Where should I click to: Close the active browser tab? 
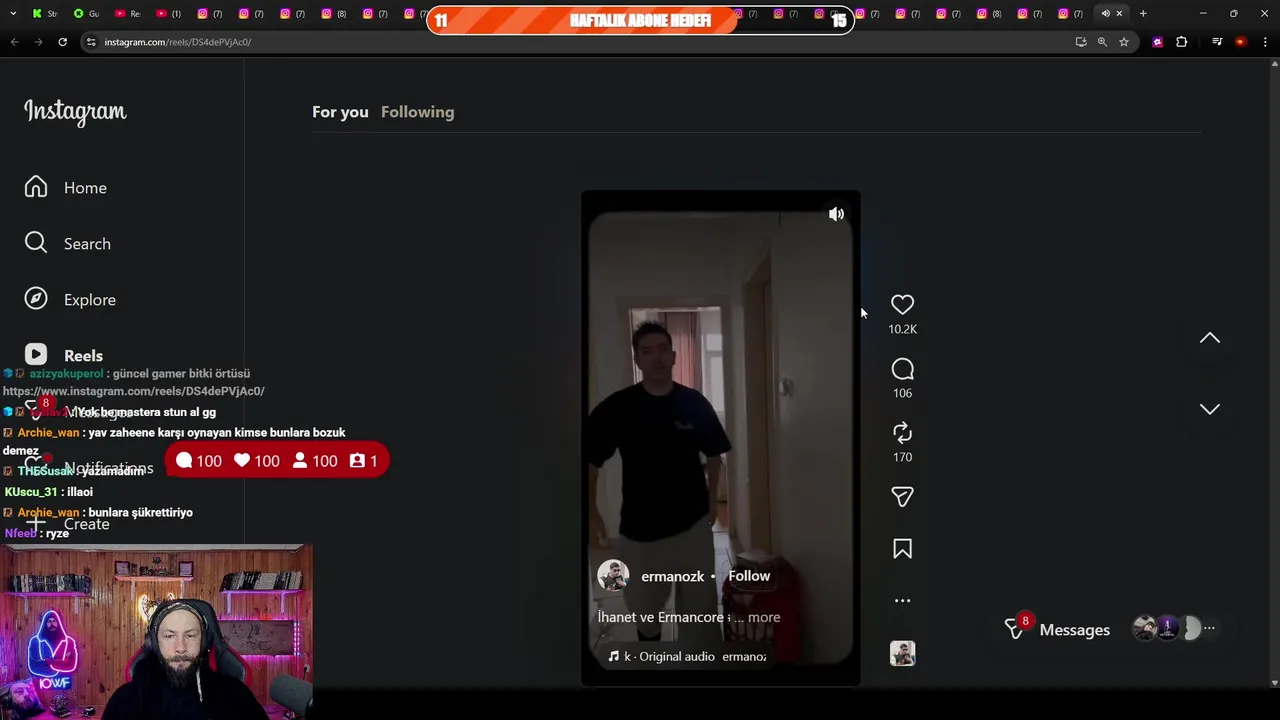coord(1119,14)
